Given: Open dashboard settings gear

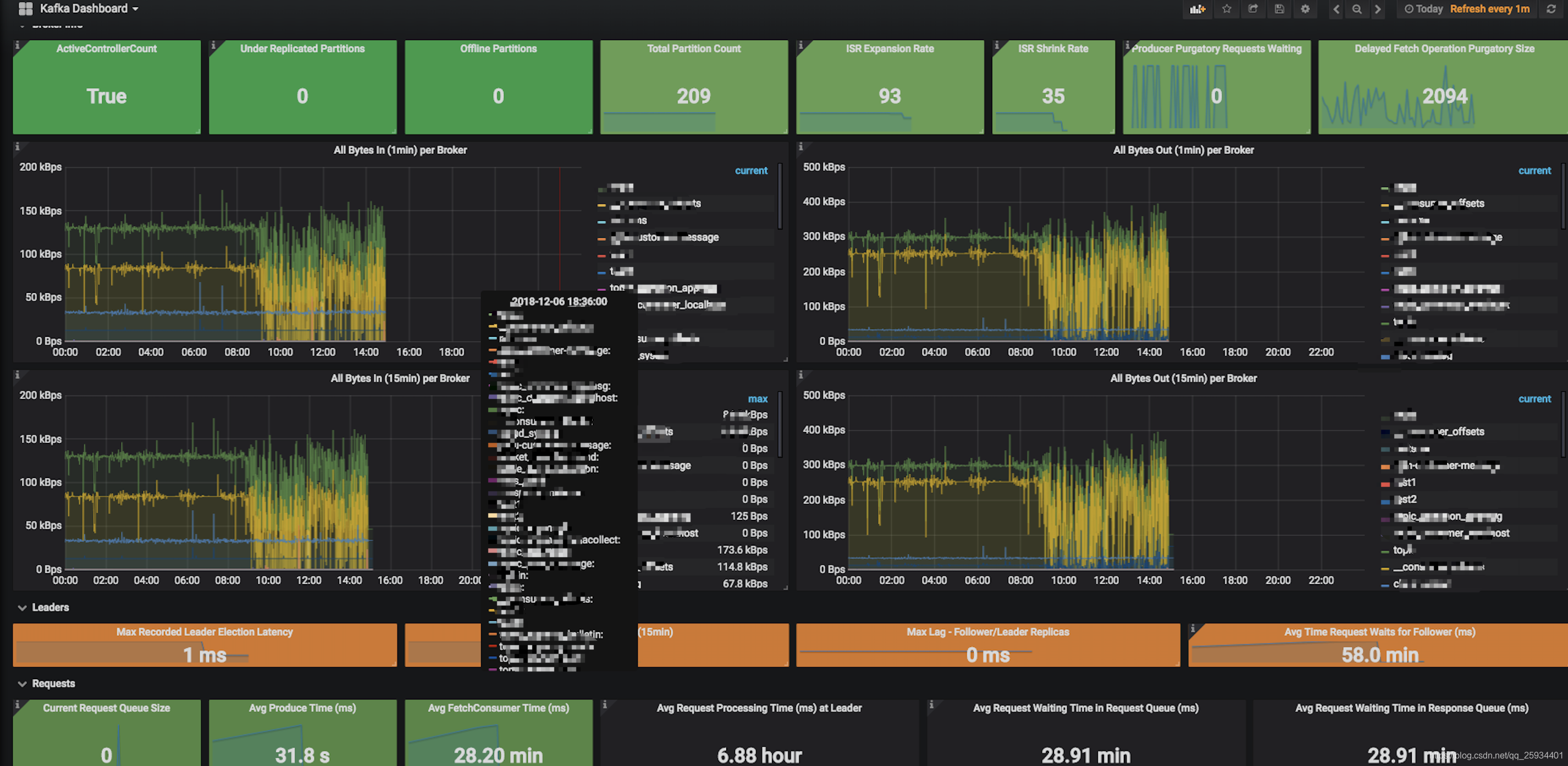Looking at the screenshot, I should point(1305,9).
